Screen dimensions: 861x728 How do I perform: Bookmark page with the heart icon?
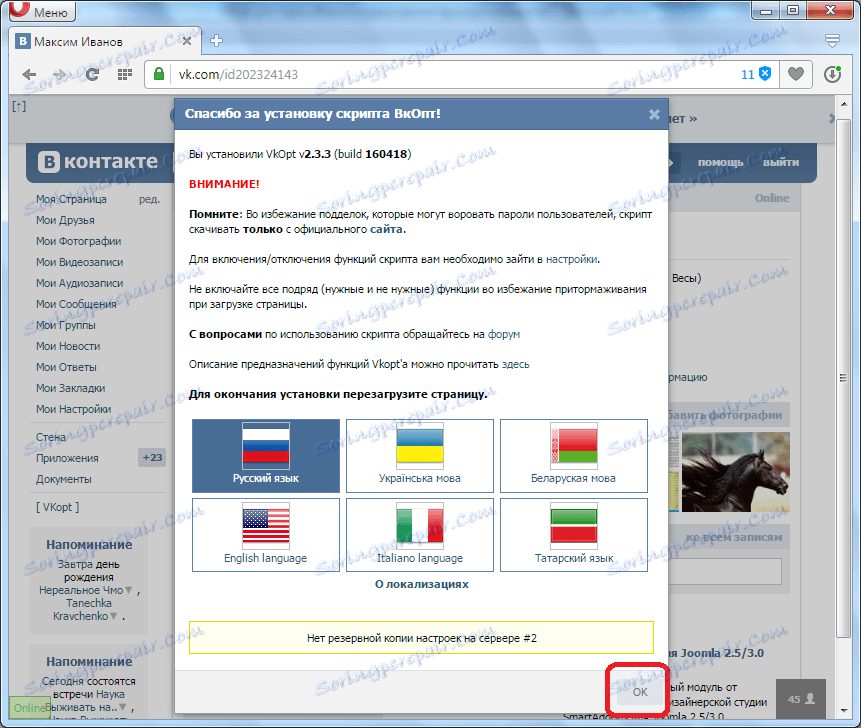click(x=796, y=74)
